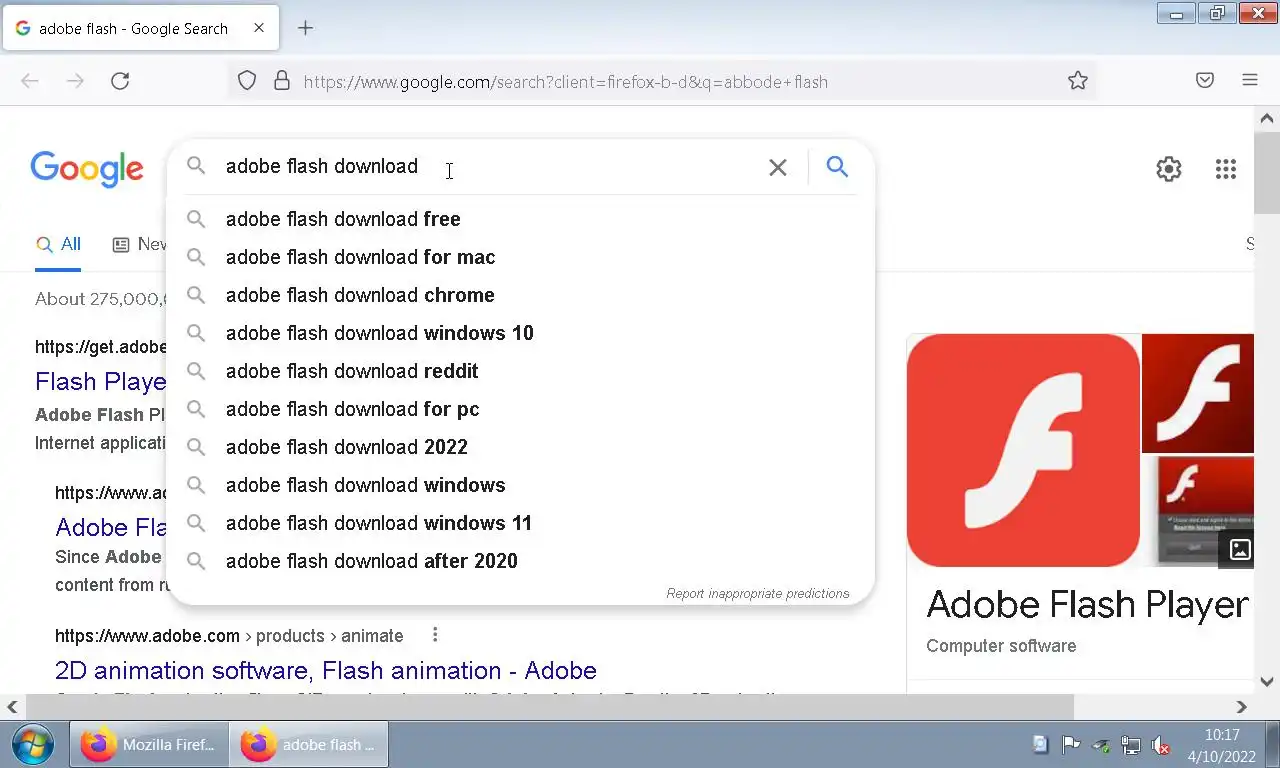Reload the current page

120,81
